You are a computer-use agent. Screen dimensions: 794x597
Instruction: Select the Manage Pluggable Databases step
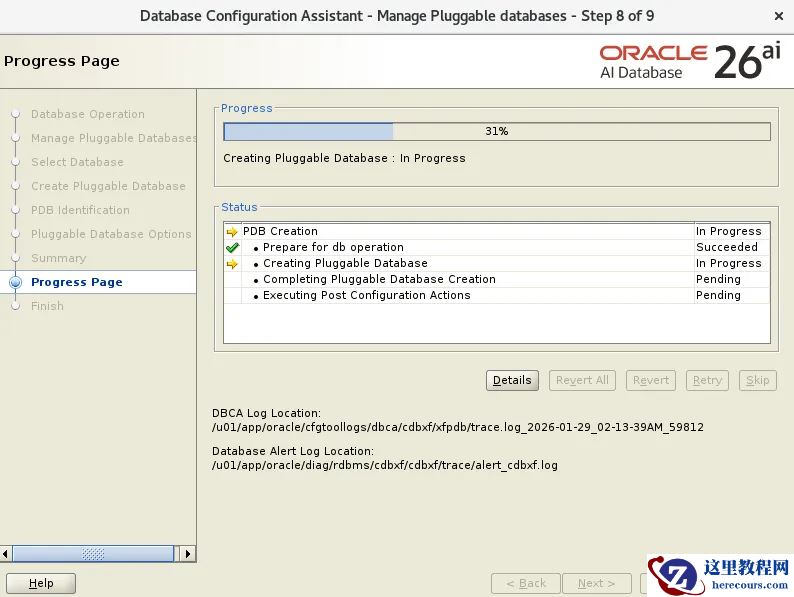(x=113, y=138)
